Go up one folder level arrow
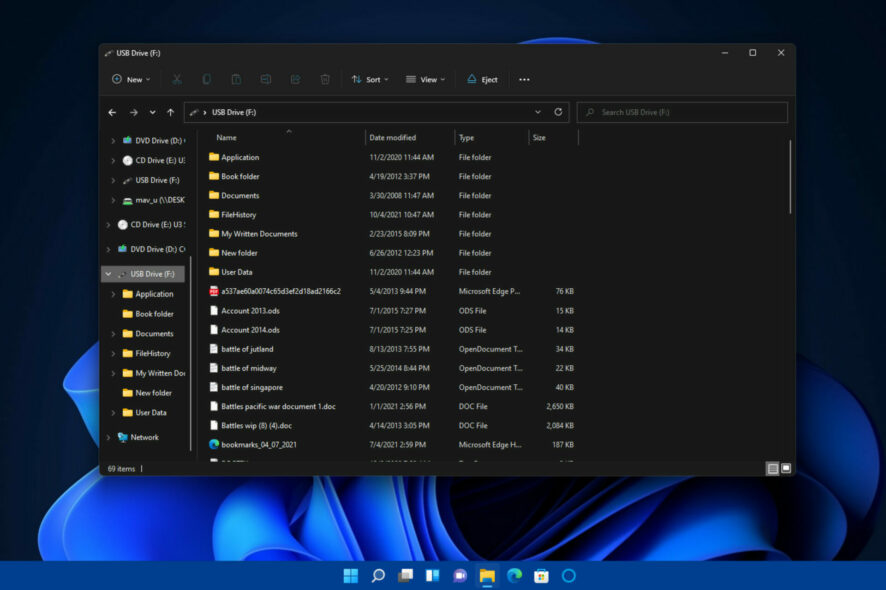The width and height of the screenshot is (886, 590). (171, 112)
